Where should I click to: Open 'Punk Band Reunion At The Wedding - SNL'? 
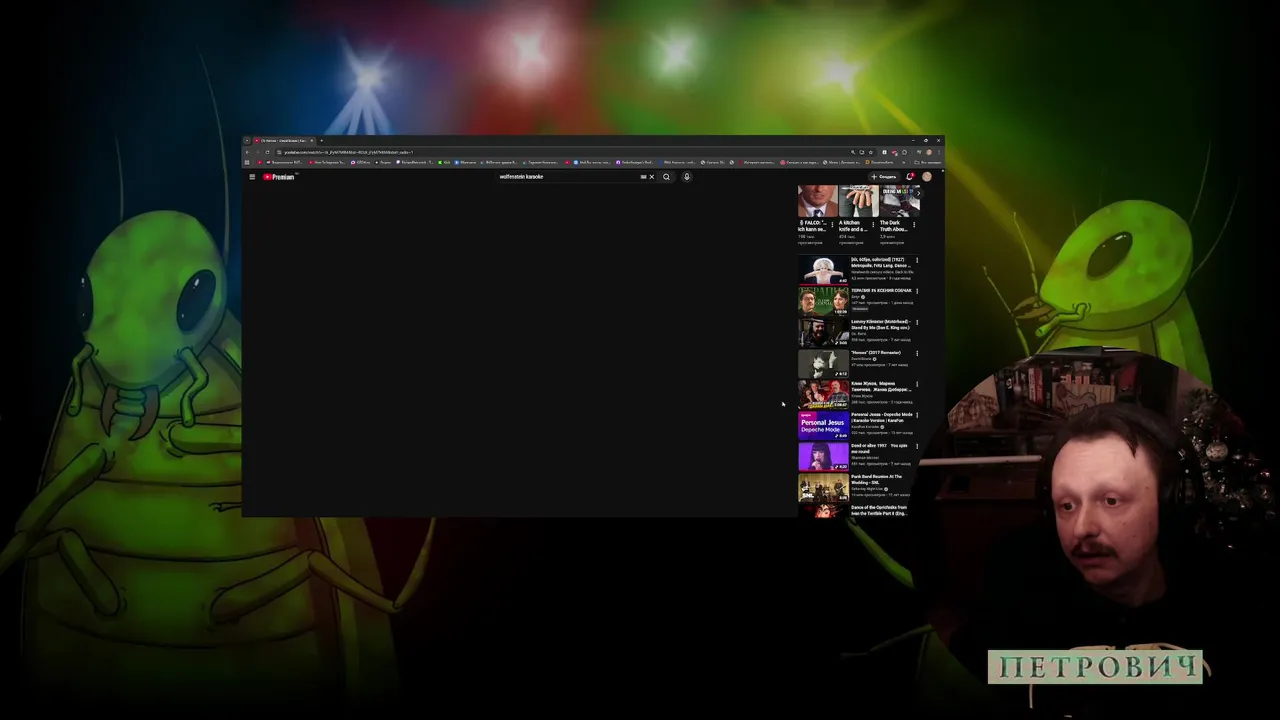[x=877, y=480]
